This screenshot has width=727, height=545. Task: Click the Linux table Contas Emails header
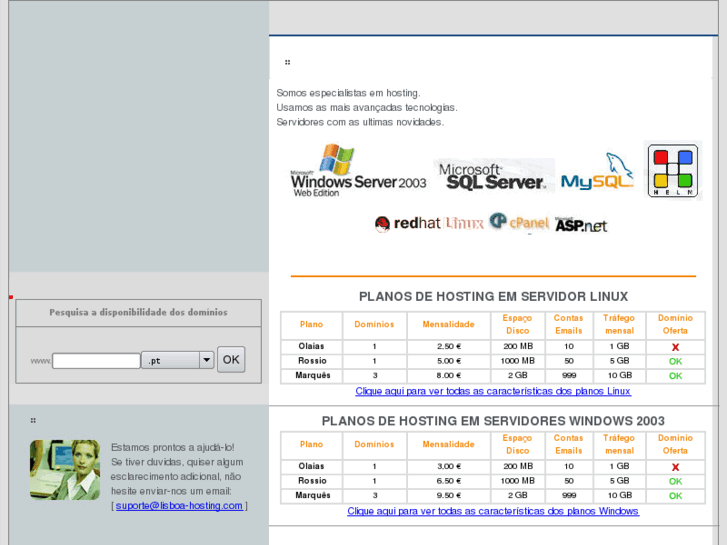568,324
